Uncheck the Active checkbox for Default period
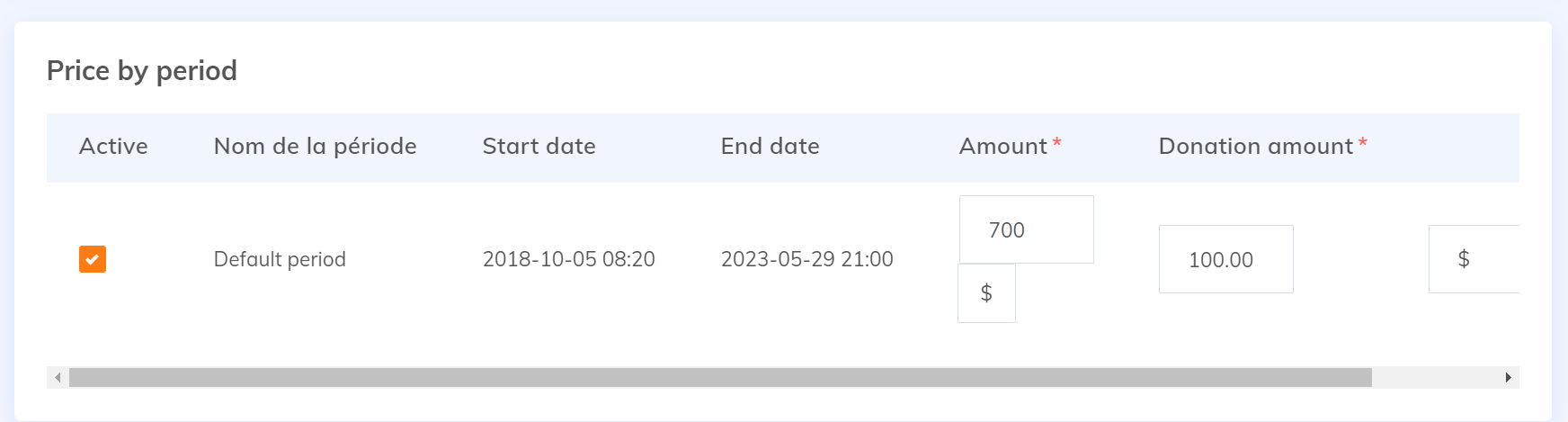Image resolution: width=1568 pixels, height=422 pixels. click(93, 259)
